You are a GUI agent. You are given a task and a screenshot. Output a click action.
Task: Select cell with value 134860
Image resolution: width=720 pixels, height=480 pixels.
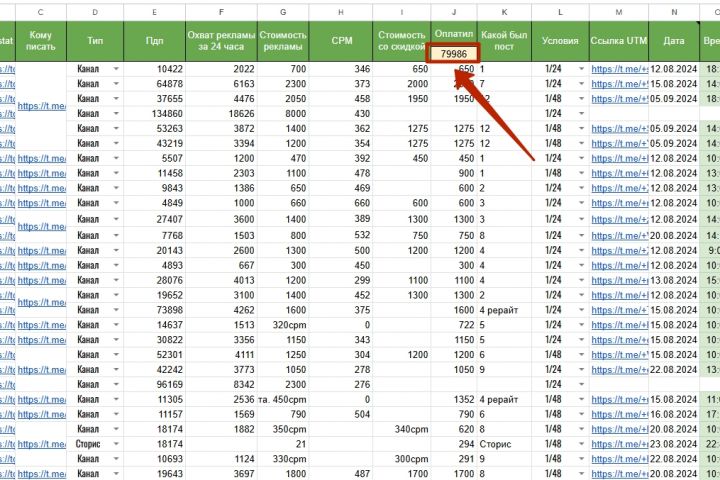[154, 113]
